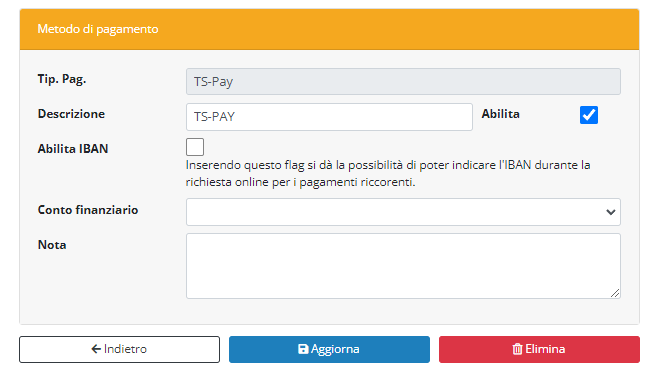Enable the Abilita IBAN checkbox
Image resolution: width=649 pixels, height=389 pixels.
coord(195,147)
